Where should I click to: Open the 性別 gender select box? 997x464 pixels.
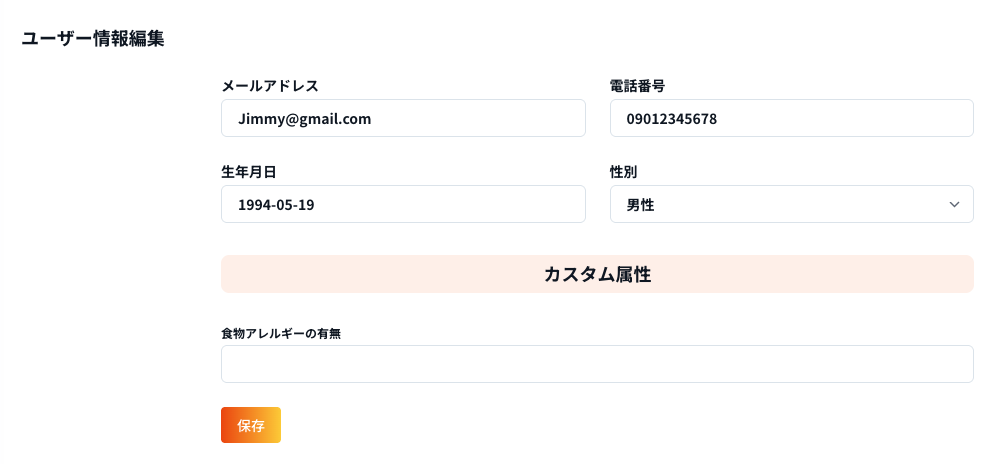pos(790,204)
